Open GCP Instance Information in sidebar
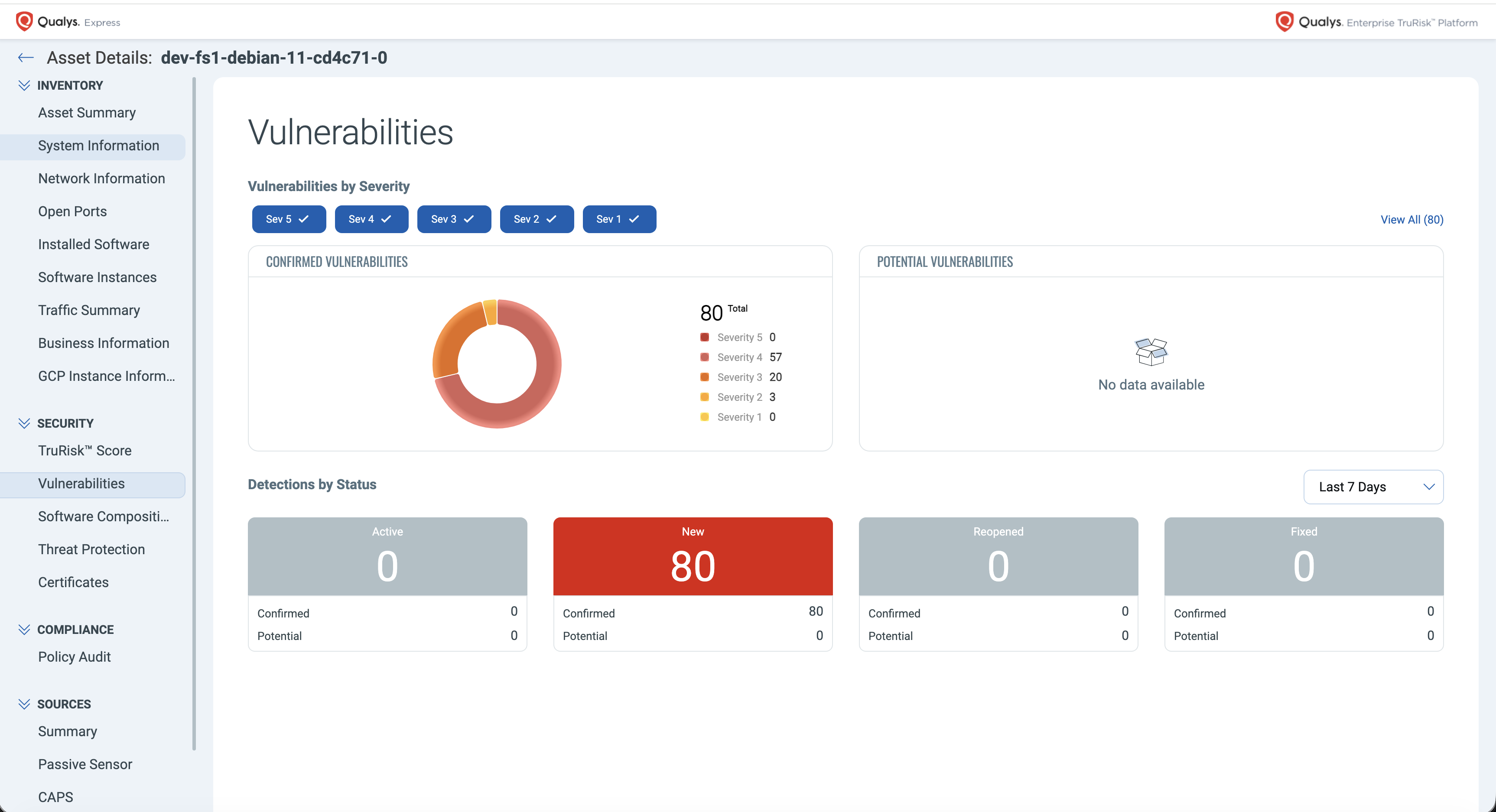1496x812 pixels. coord(106,376)
